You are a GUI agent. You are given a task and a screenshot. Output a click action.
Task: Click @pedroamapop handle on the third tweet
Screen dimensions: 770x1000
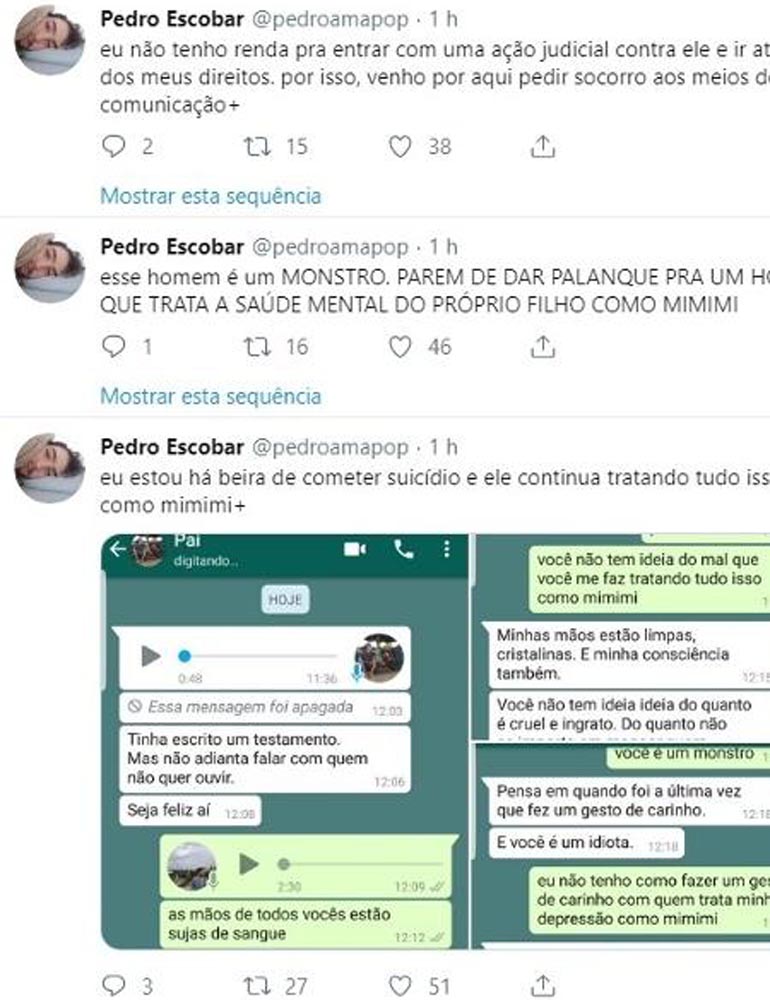330,448
